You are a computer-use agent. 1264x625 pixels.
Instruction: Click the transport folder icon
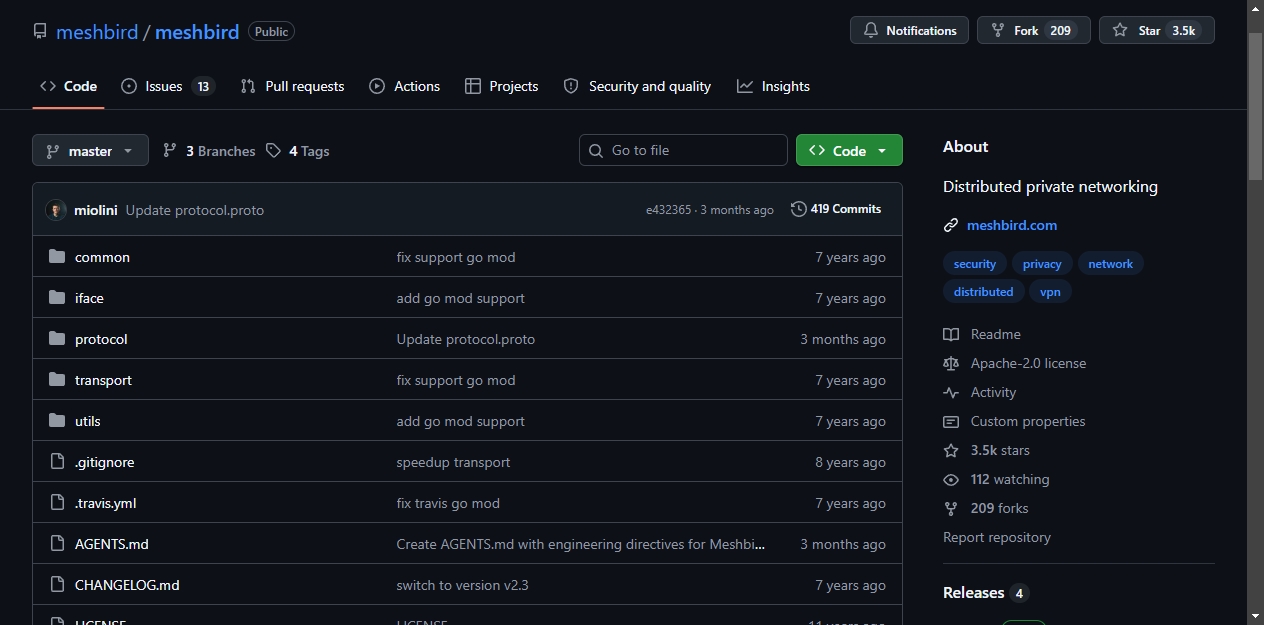click(57, 380)
